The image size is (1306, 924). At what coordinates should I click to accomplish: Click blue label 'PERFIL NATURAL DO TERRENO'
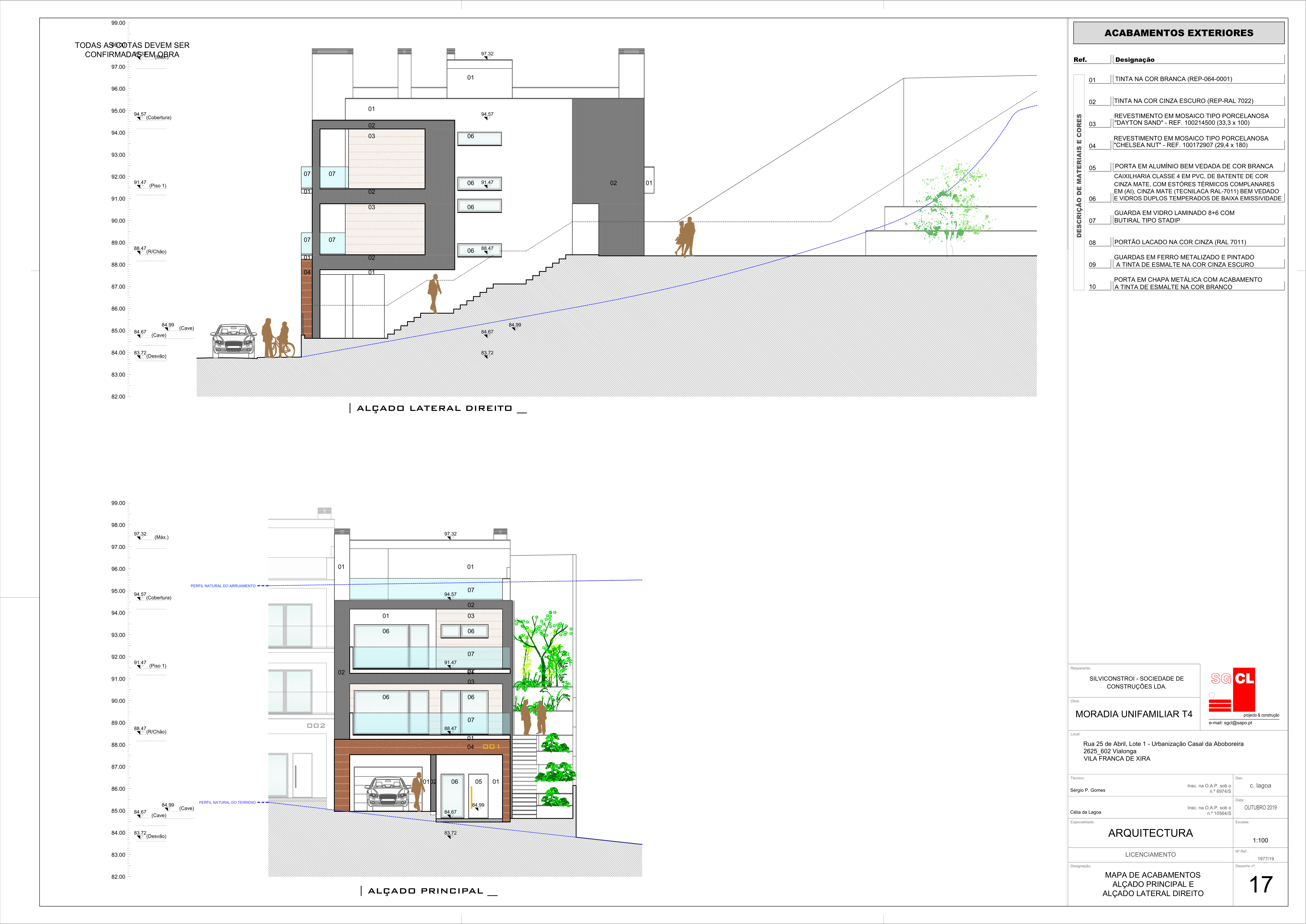(227, 802)
